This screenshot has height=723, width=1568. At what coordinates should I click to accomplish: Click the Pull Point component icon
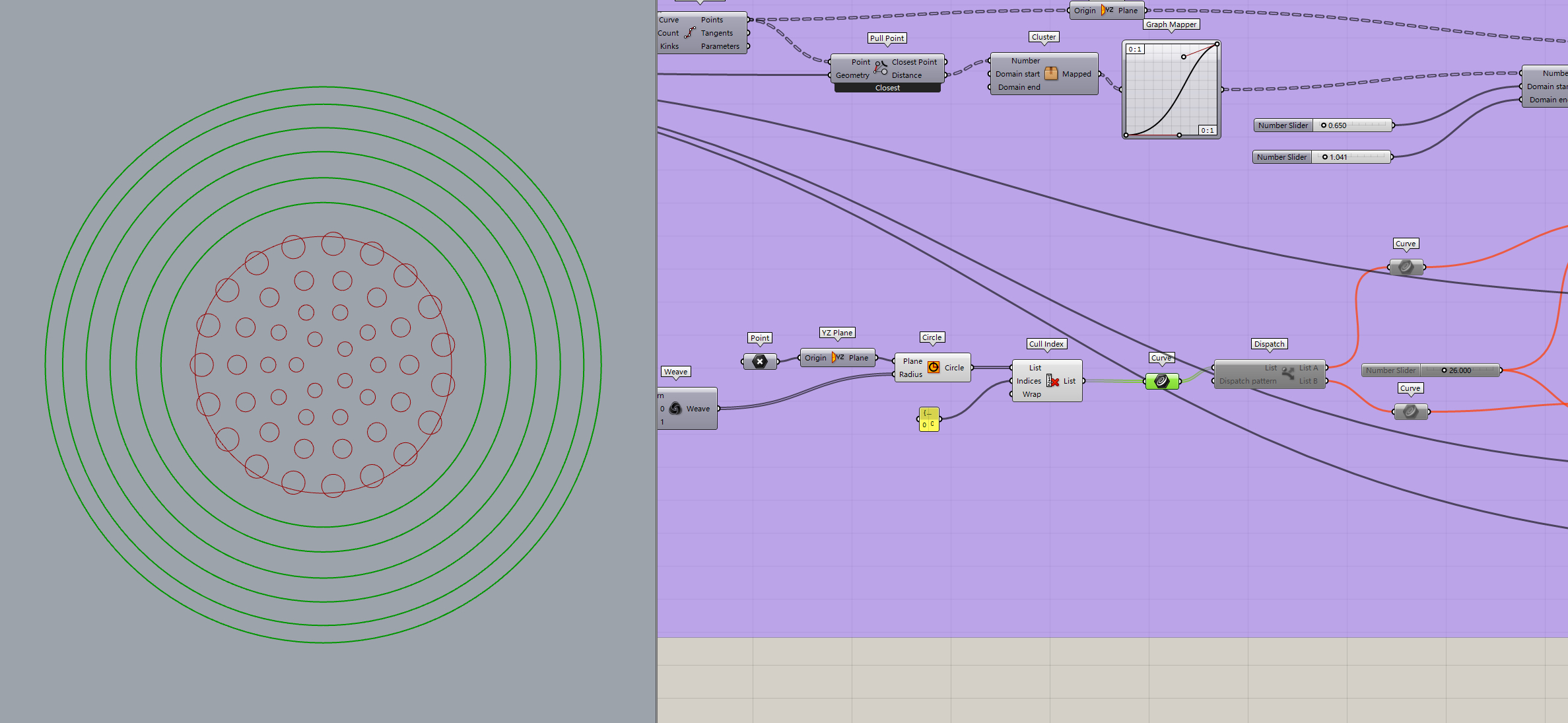click(881, 68)
